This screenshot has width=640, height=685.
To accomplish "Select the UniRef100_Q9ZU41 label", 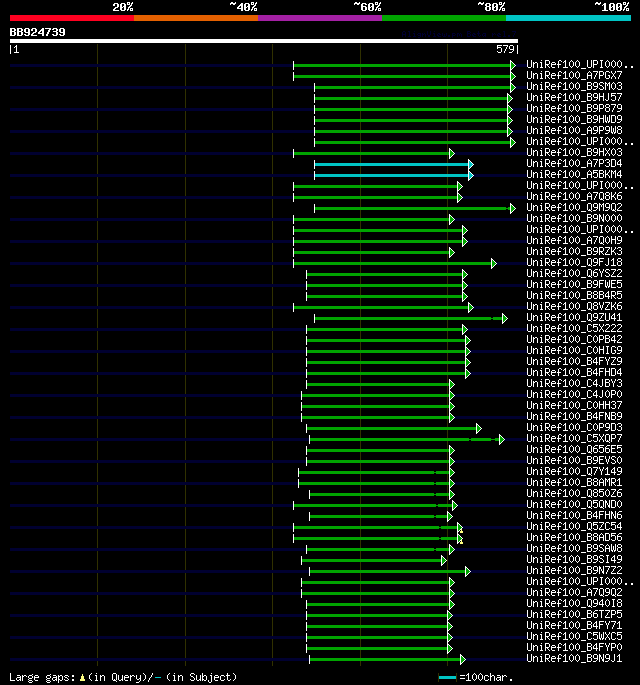I will pyautogui.click(x=574, y=318).
